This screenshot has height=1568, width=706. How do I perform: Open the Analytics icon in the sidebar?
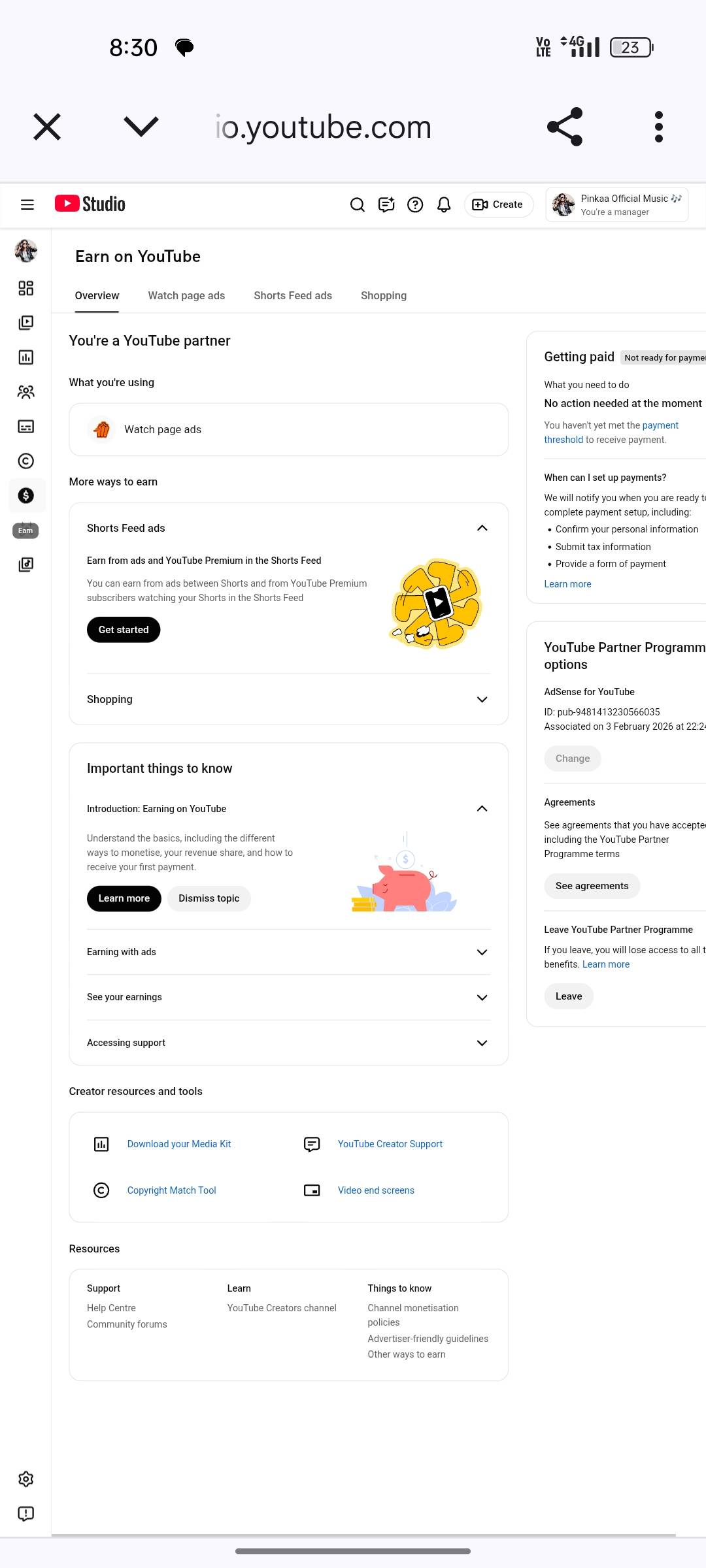pos(25,357)
